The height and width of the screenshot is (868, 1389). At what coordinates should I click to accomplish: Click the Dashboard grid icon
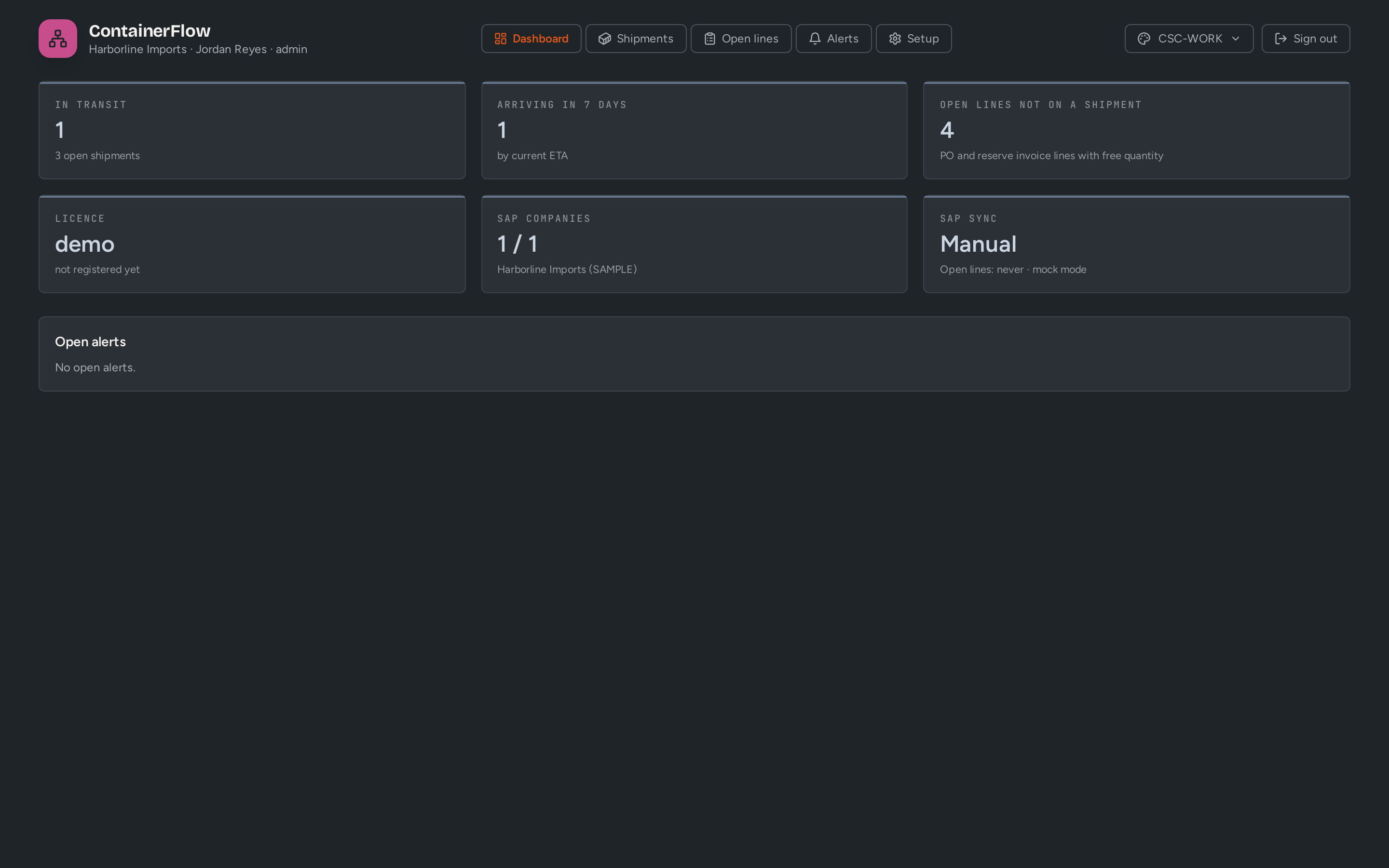click(x=501, y=39)
